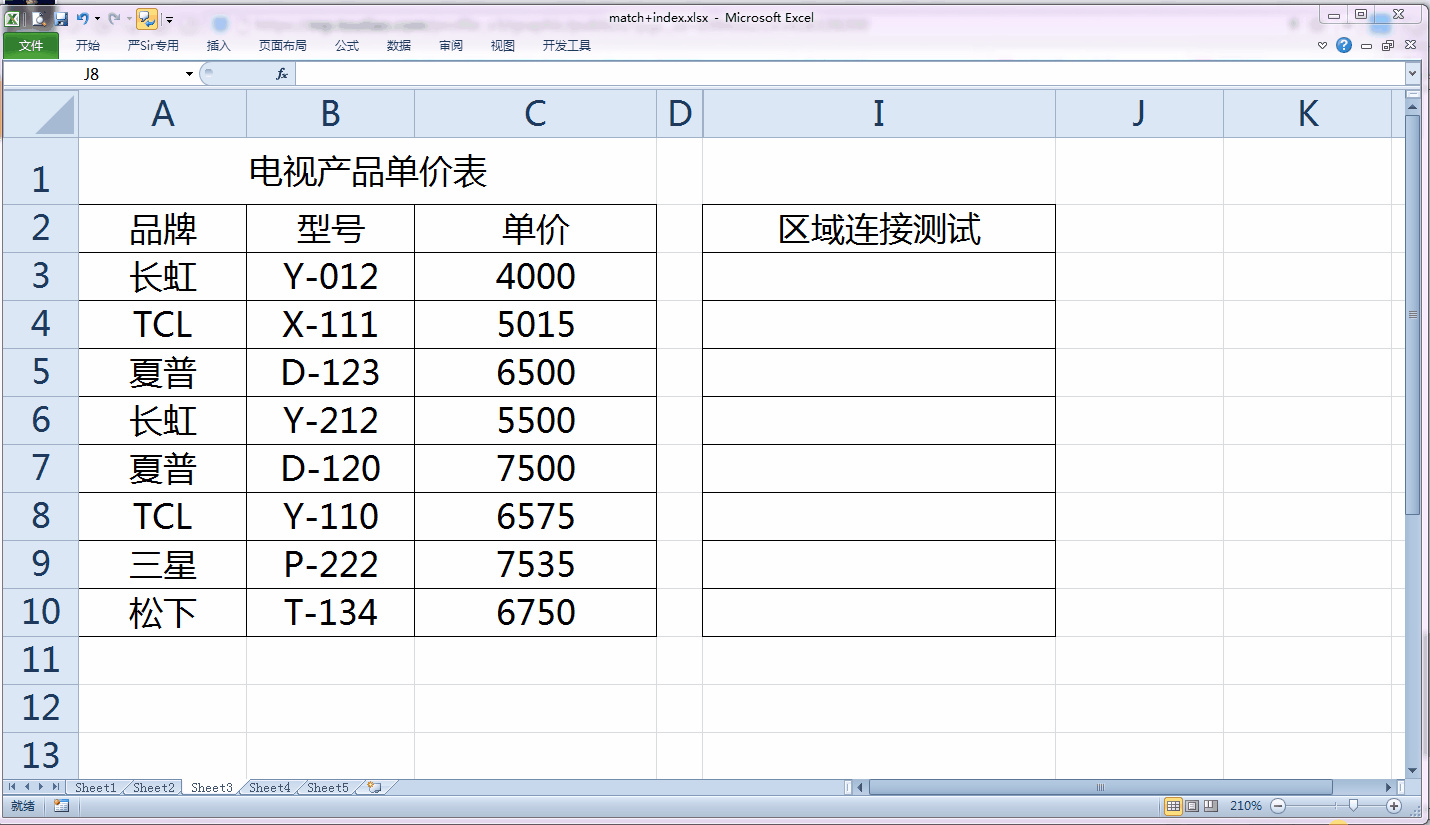Toggle Page Break Preview view
Screen dimensions: 1430x825
click(1210, 806)
